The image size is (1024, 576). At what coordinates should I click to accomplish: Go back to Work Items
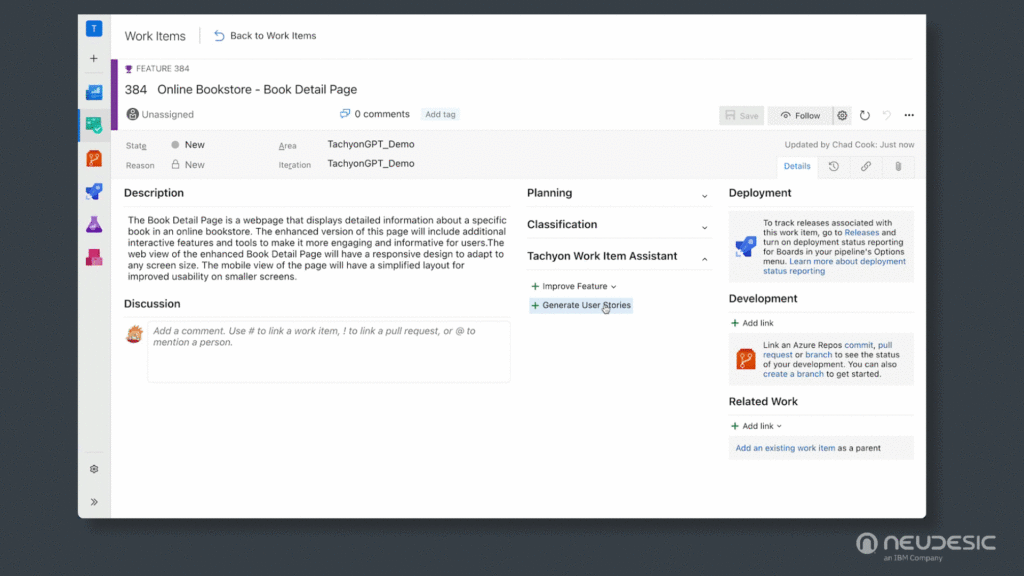(x=265, y=36)
